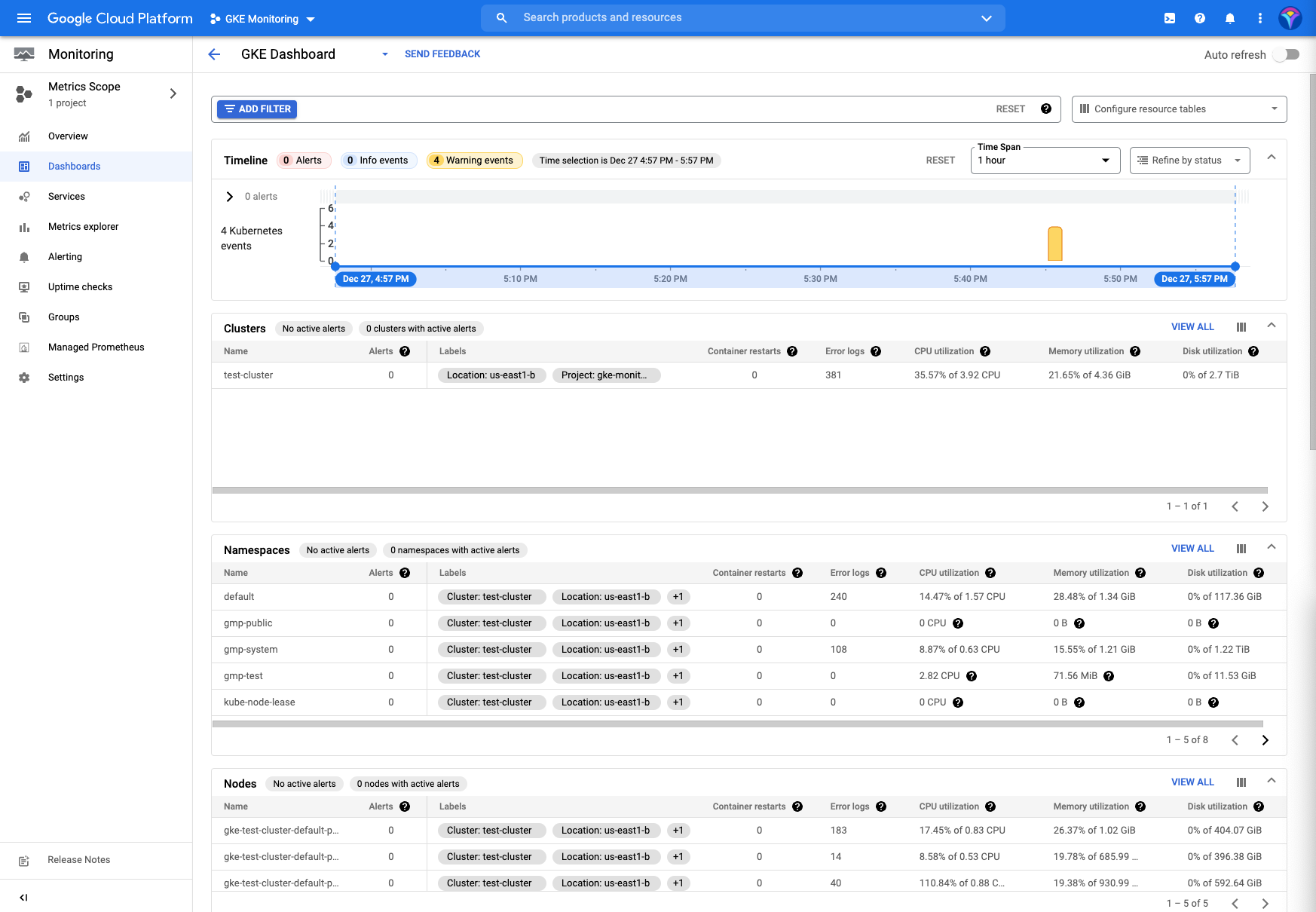
Task: Show Memory utilization help in Clusters table
Action: pos(1135,351)
